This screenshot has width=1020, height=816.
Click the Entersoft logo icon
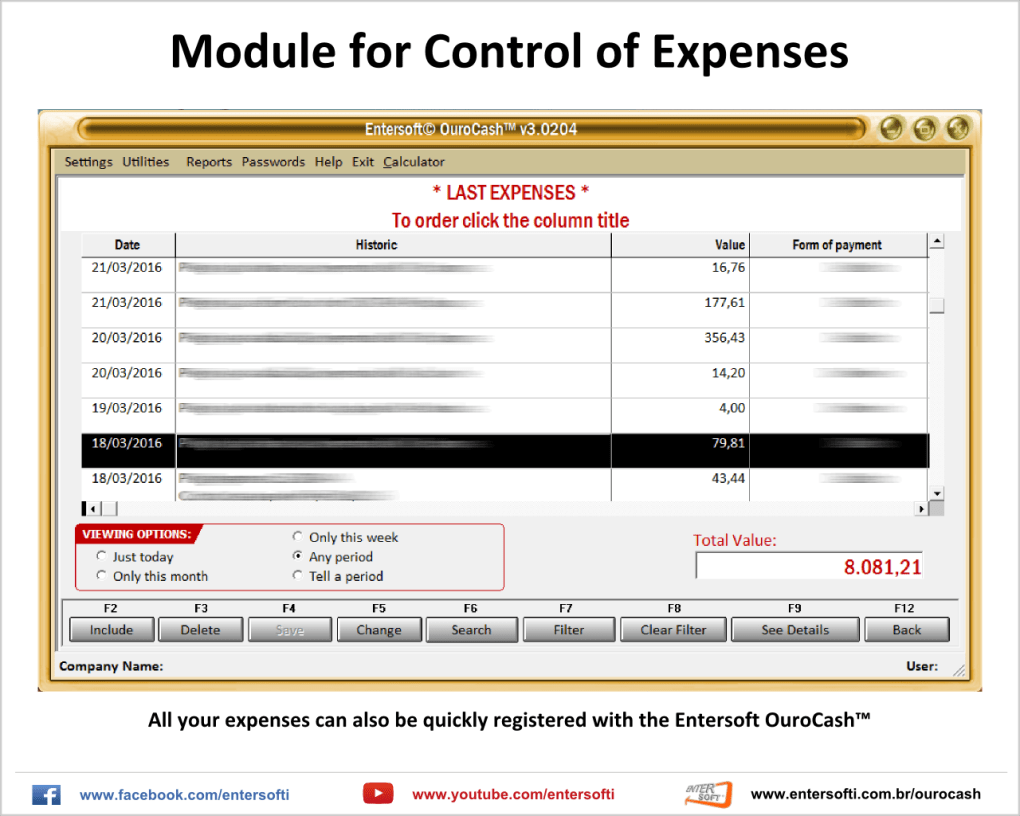pos(708,794)
